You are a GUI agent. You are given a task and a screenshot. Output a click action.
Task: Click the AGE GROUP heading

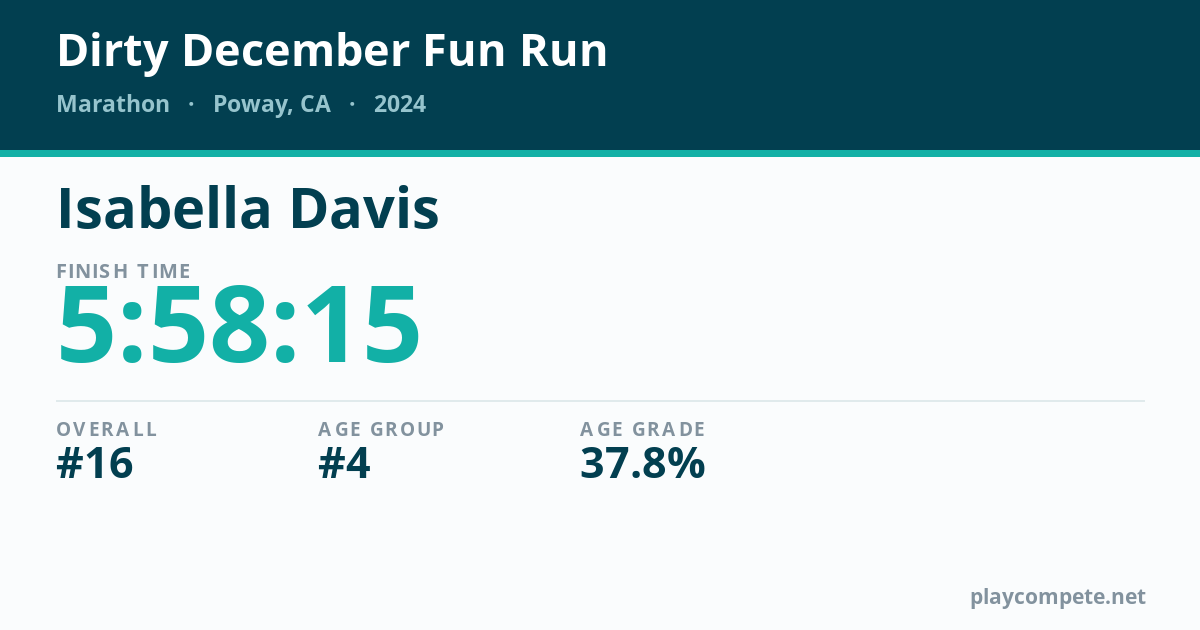(x=382, y=429)
